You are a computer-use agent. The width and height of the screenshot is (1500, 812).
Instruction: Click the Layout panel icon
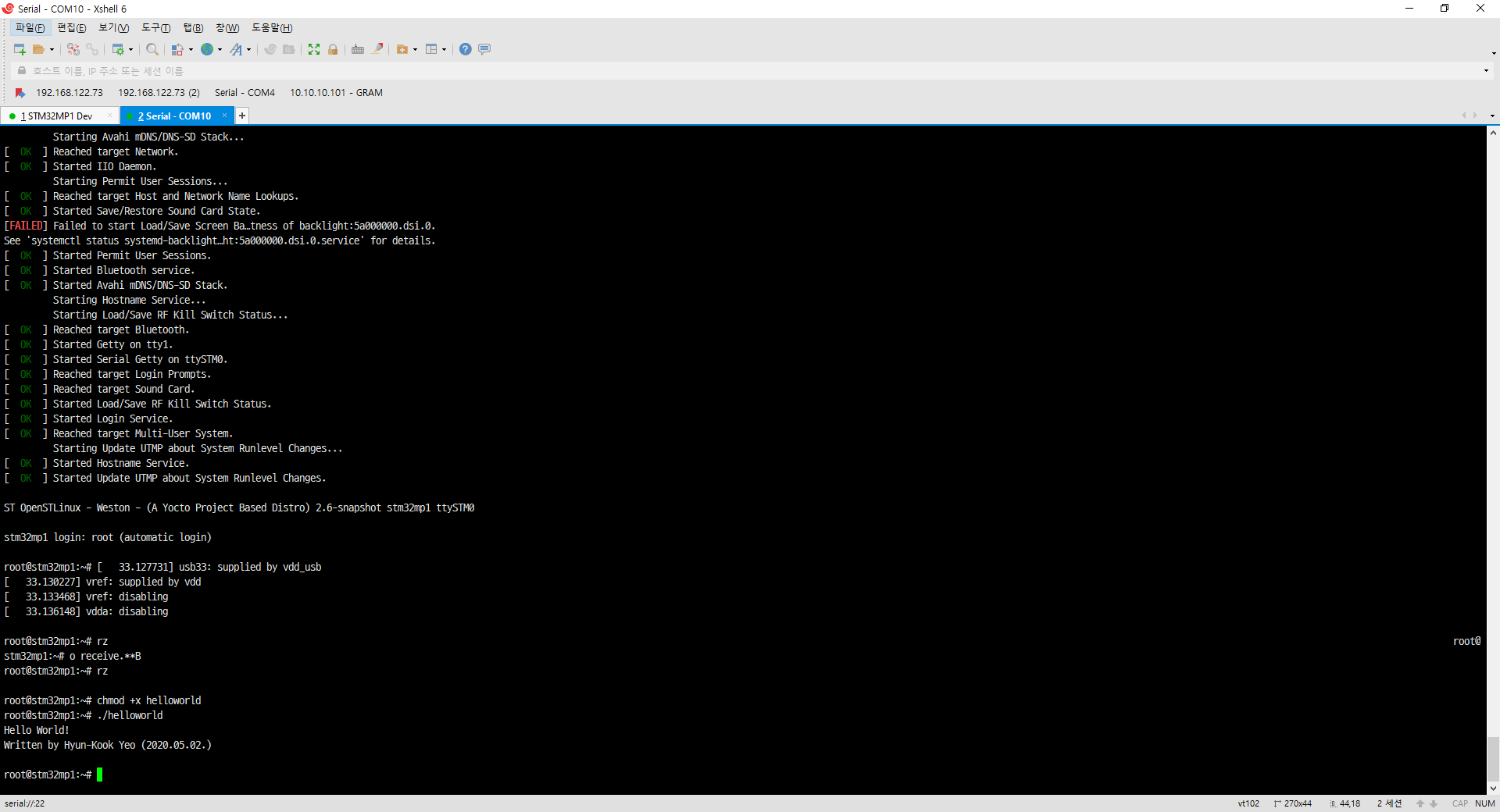(x=431, y=49)
